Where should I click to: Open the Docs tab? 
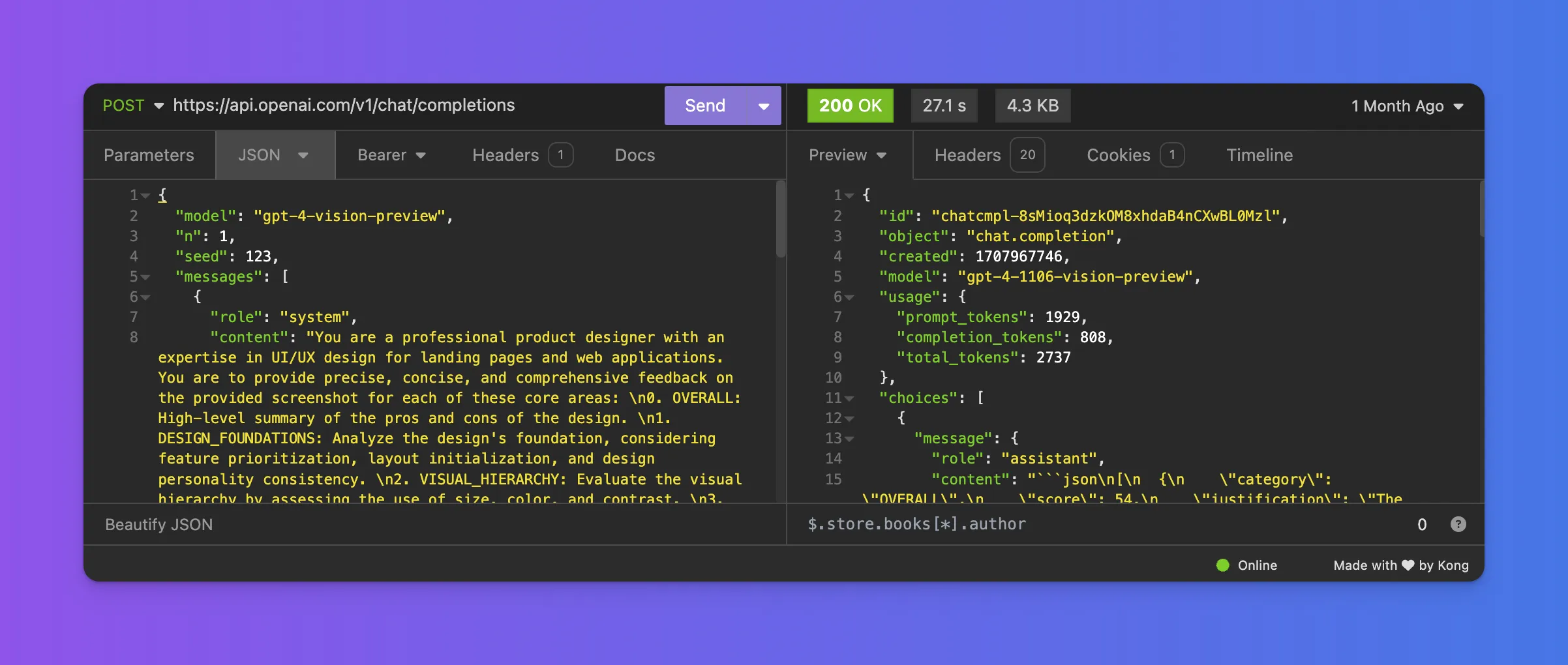point(635,155)
